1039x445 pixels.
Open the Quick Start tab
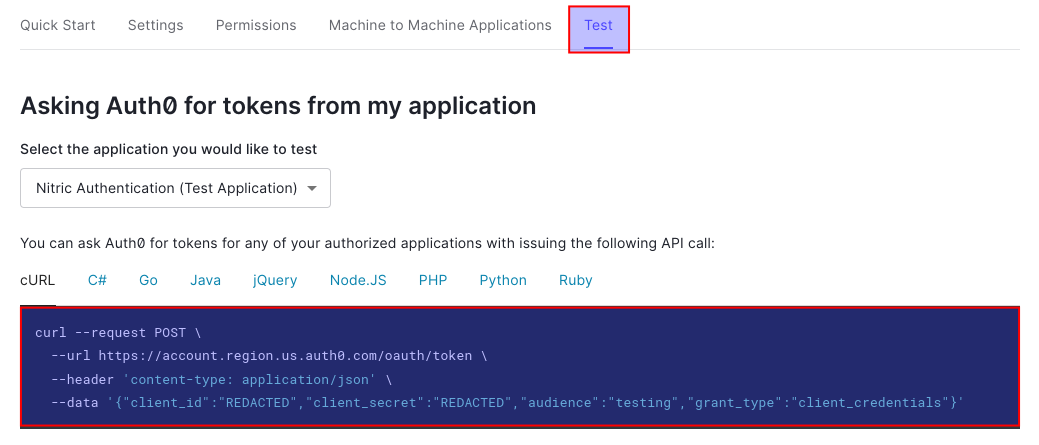click(58, 25)
